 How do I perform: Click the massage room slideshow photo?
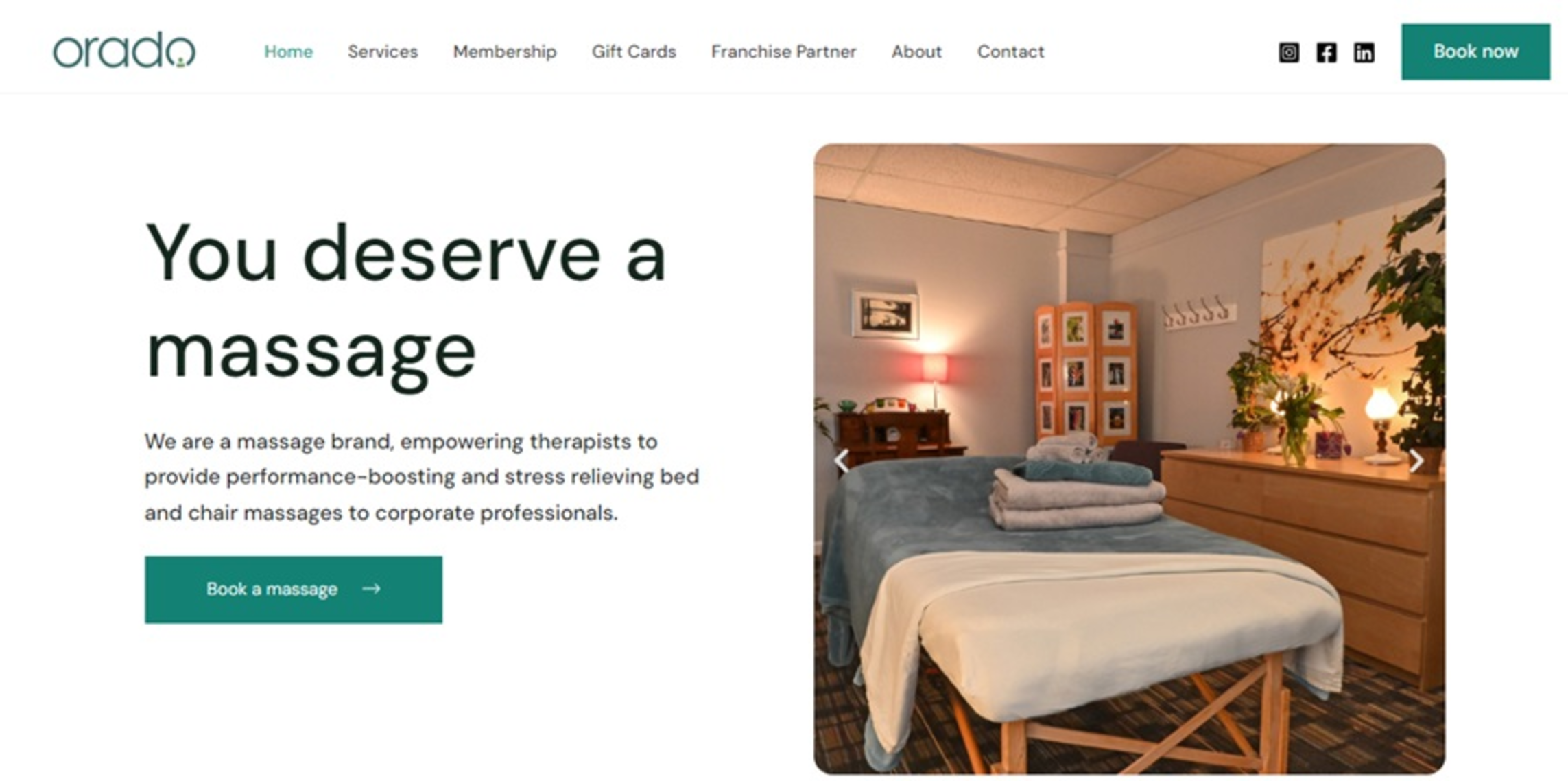(x=1129, y=459)
